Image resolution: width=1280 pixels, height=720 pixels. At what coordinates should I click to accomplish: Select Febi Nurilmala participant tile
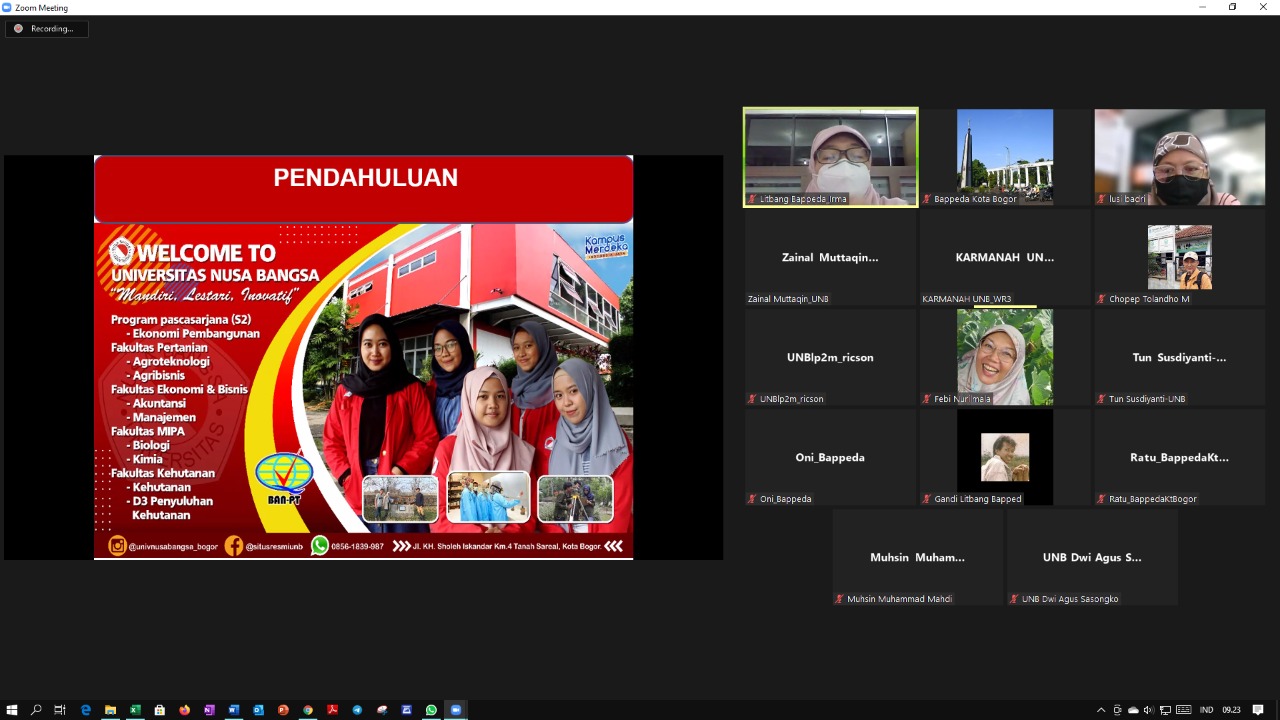point(1005,357)
